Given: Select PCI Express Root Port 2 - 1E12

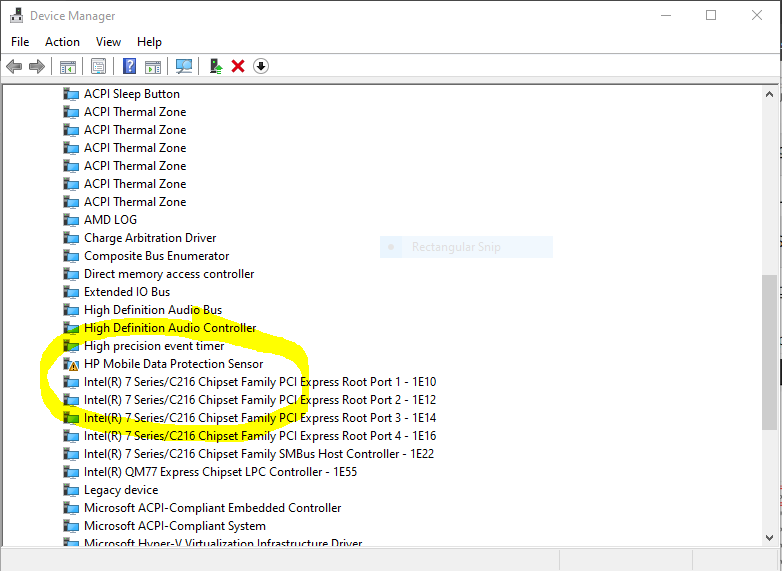Looking at the screenshot, I should [260, 400].
